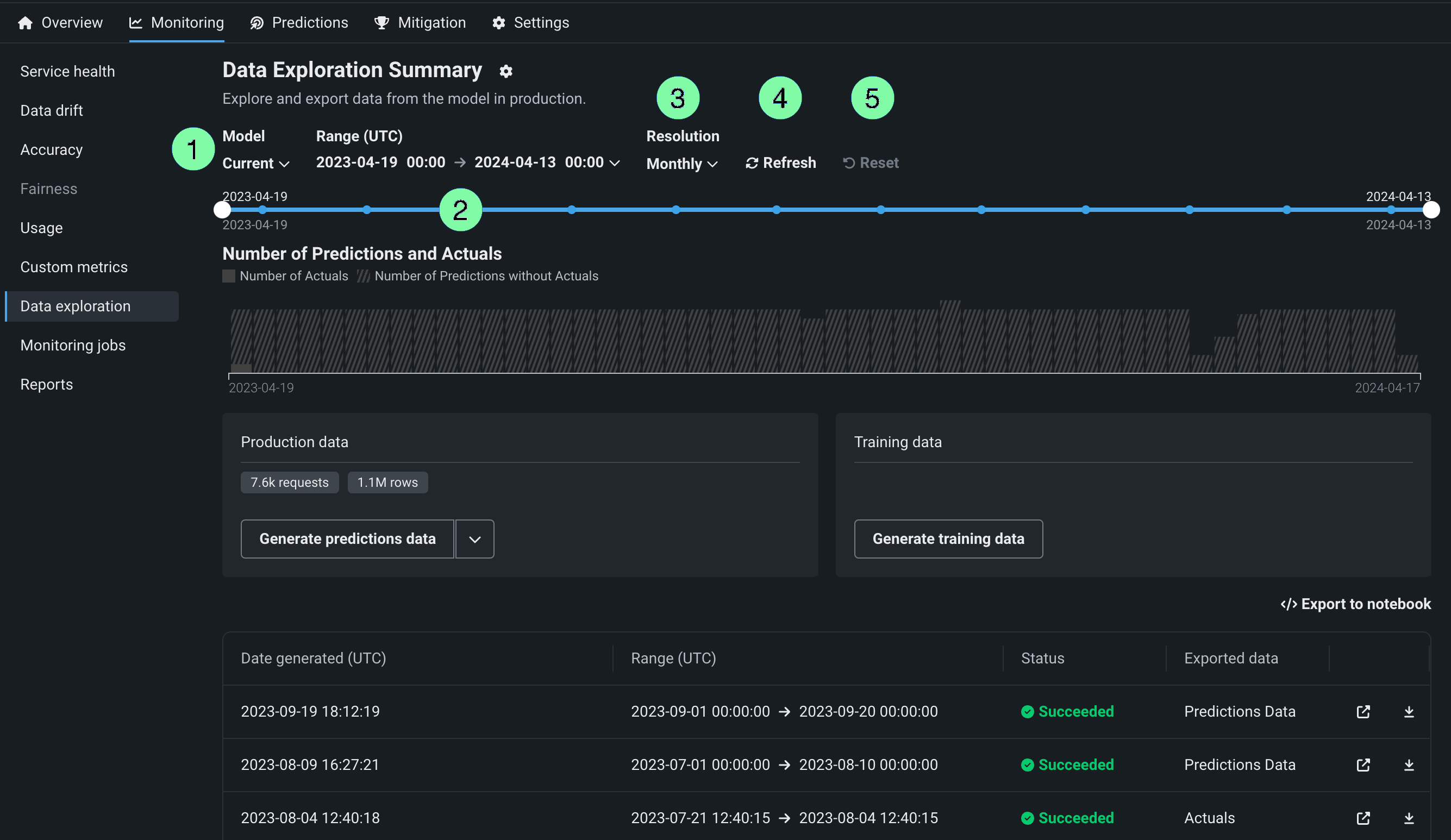Download the 2023-09-19 Predictions Data export
The width and height of the screenshot is (1451, 840).
pos(1409,712)
